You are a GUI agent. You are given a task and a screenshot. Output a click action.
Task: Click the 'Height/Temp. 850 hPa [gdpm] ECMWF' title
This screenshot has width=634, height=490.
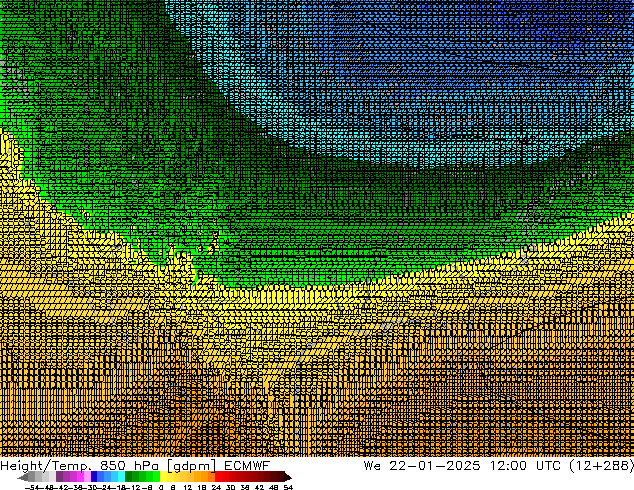click(x=135, y=466)
